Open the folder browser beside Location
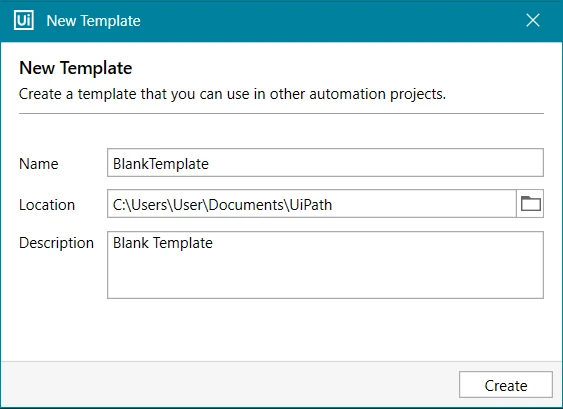The height and width of the screenshot is (409, 563). point(530,204)
